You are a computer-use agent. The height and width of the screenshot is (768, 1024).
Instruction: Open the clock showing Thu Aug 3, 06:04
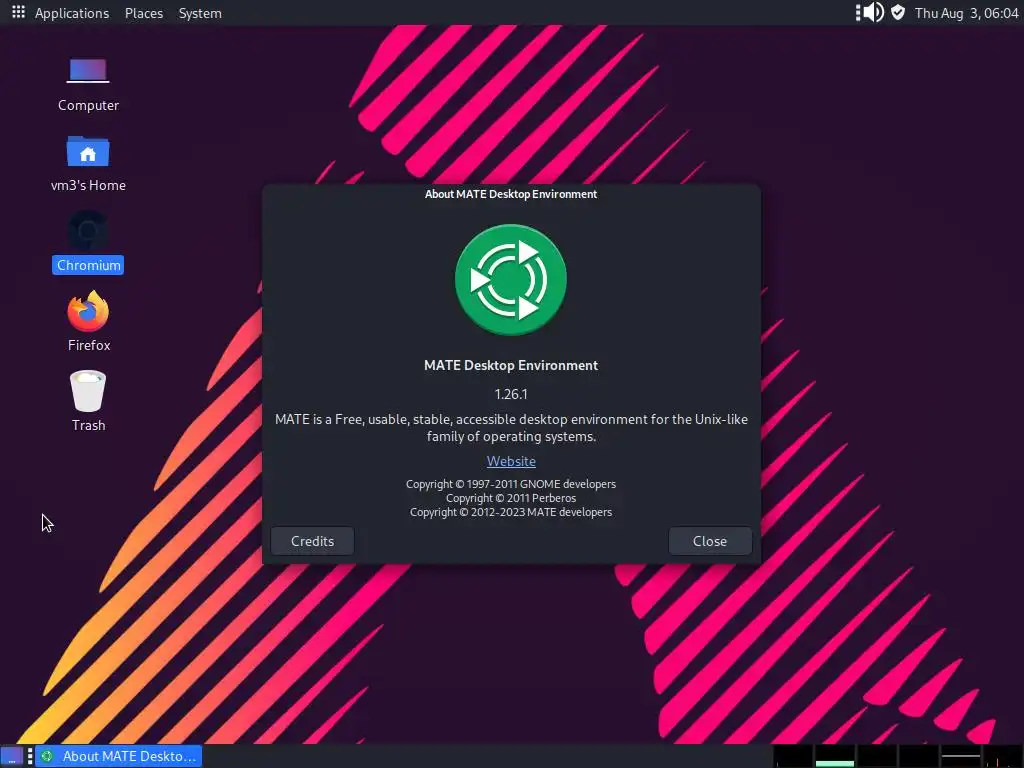coord(967,13)
